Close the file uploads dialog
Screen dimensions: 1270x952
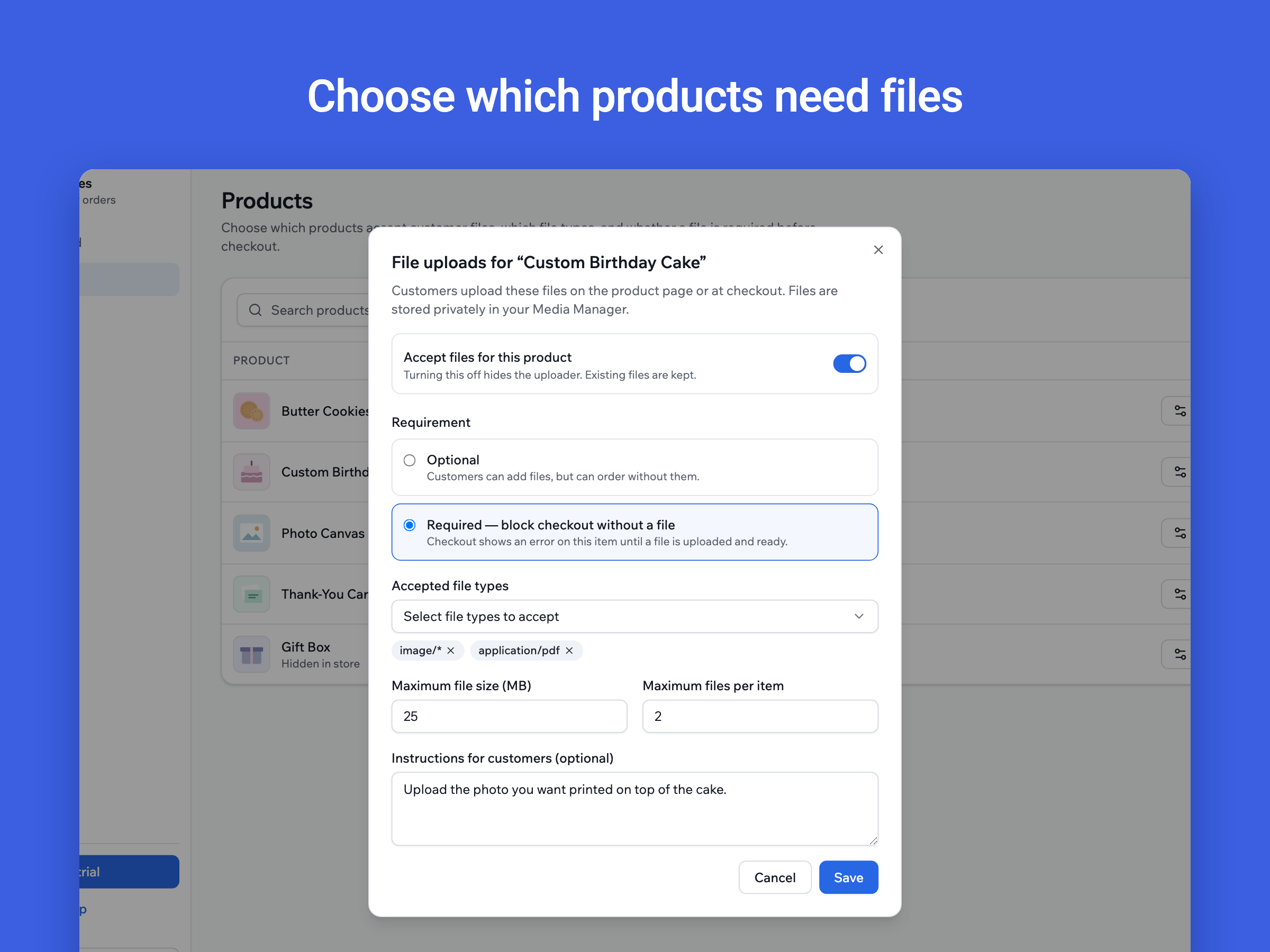(878, 250)
